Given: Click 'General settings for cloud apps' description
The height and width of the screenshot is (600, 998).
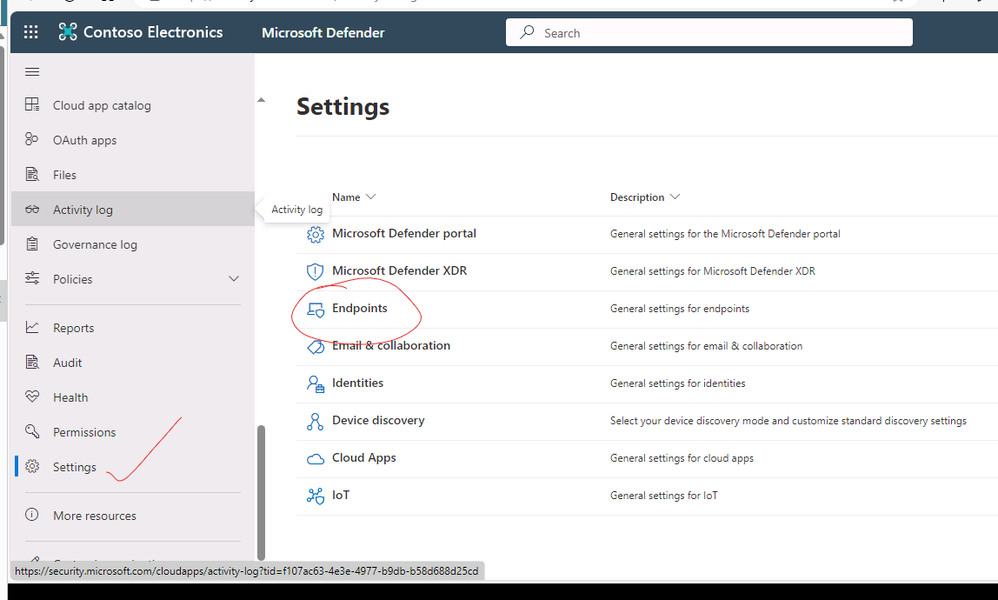Looking at the screenshot, I should click(x=682, y=458).
